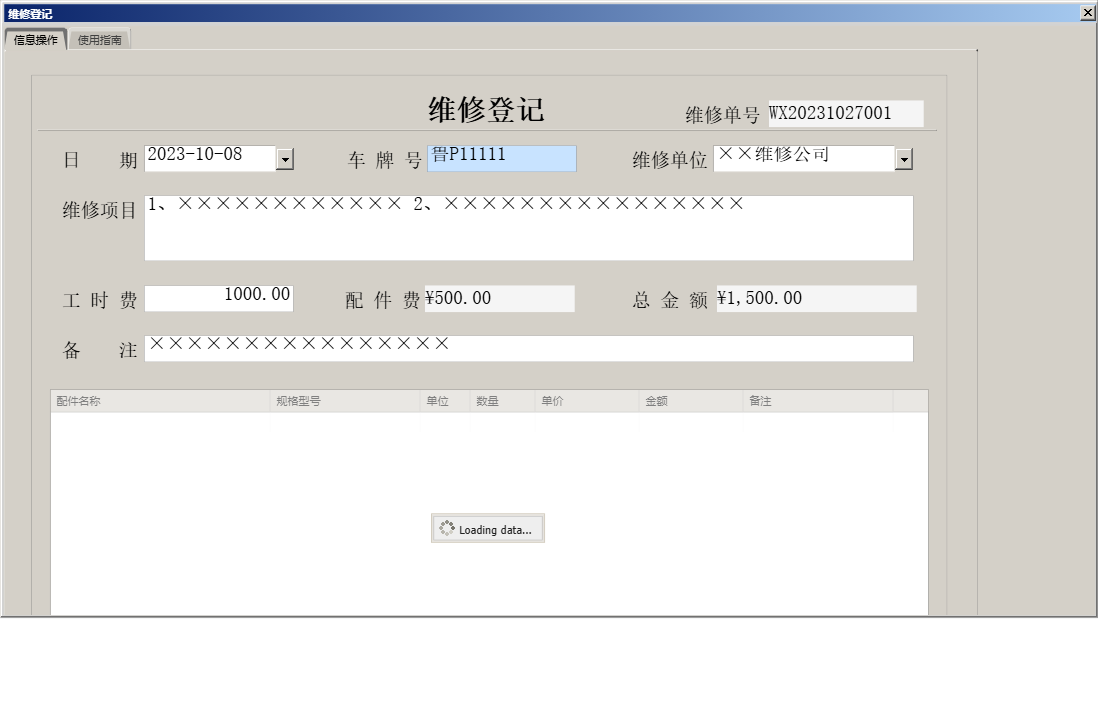The width and height of the screenshot is (1098, 727).
Task: Click the 维修单号 field showing WX20231027001
Action: [x=843, y=113]
